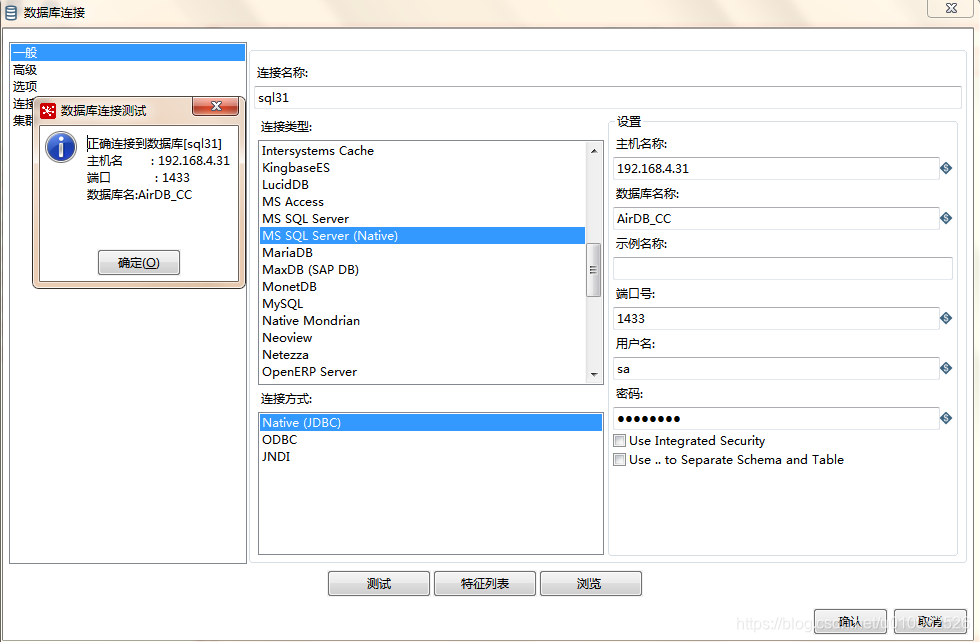Choose ODBC access method
980x642 pixels.
tap(431, 439)
